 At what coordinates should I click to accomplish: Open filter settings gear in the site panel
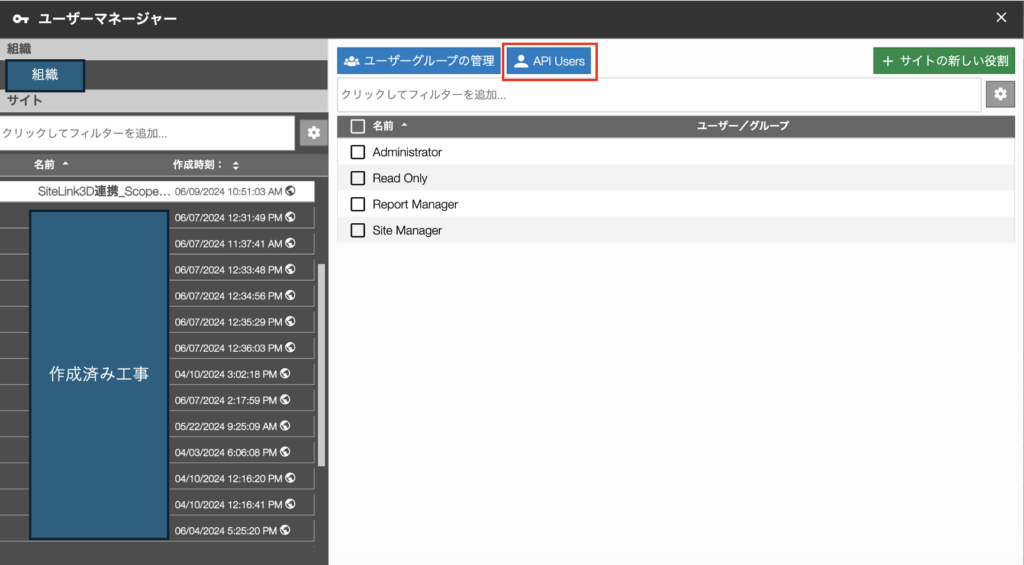pos(314,132)
